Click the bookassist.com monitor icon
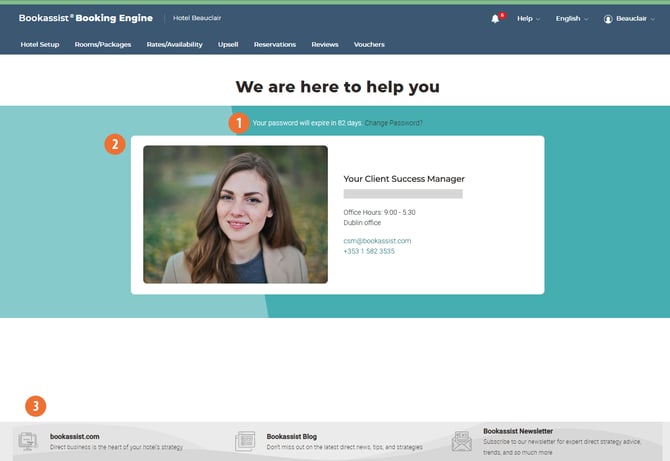670x461 pixels. tap(28, 441)
